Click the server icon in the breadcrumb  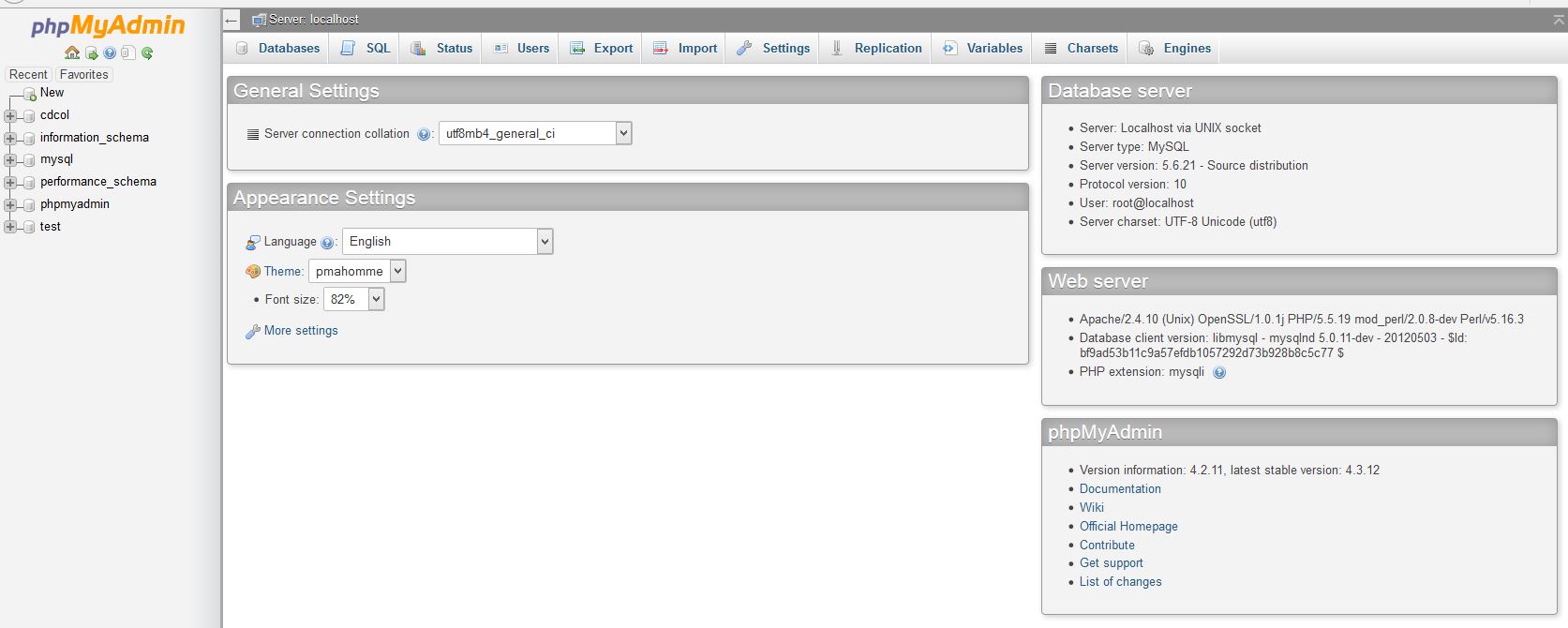[x=259, y=20]
